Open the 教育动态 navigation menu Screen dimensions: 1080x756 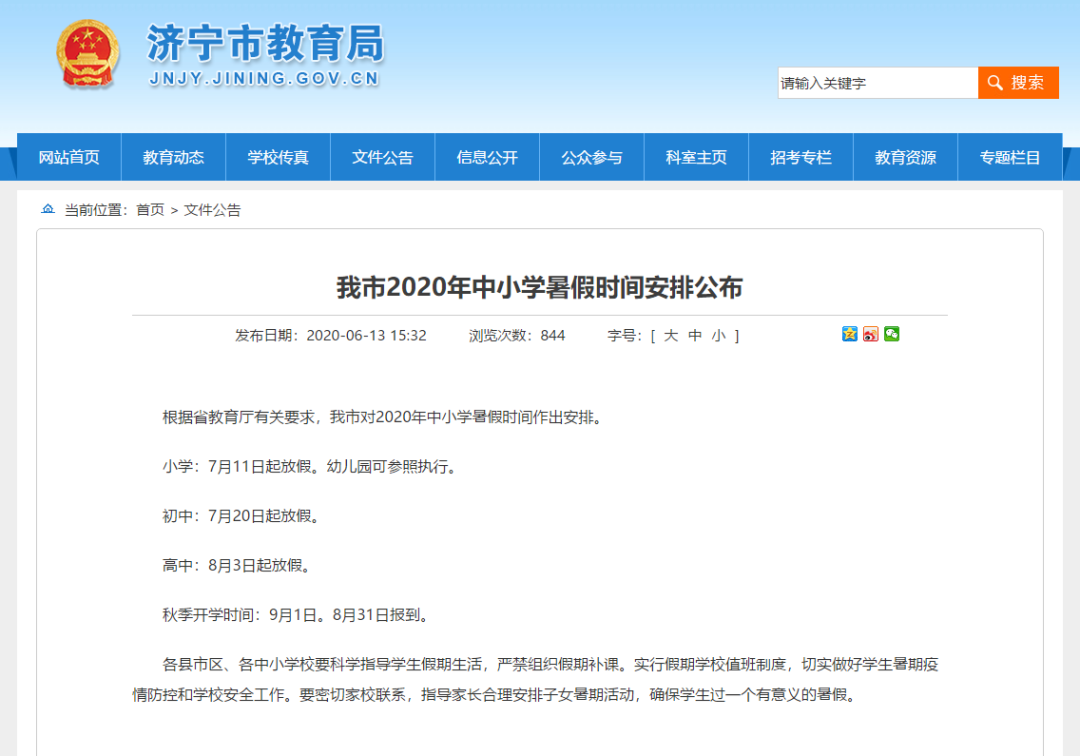(173, 157)
